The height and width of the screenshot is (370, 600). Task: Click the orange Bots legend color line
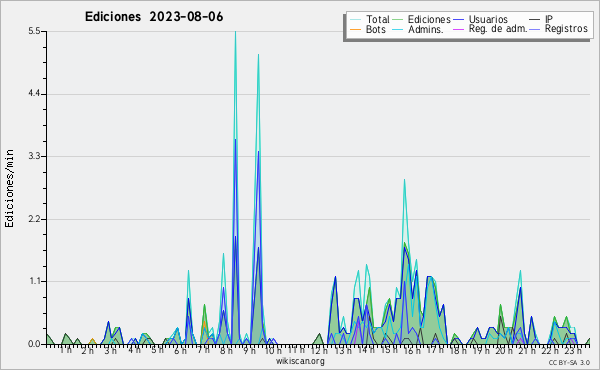pos(355,29)
